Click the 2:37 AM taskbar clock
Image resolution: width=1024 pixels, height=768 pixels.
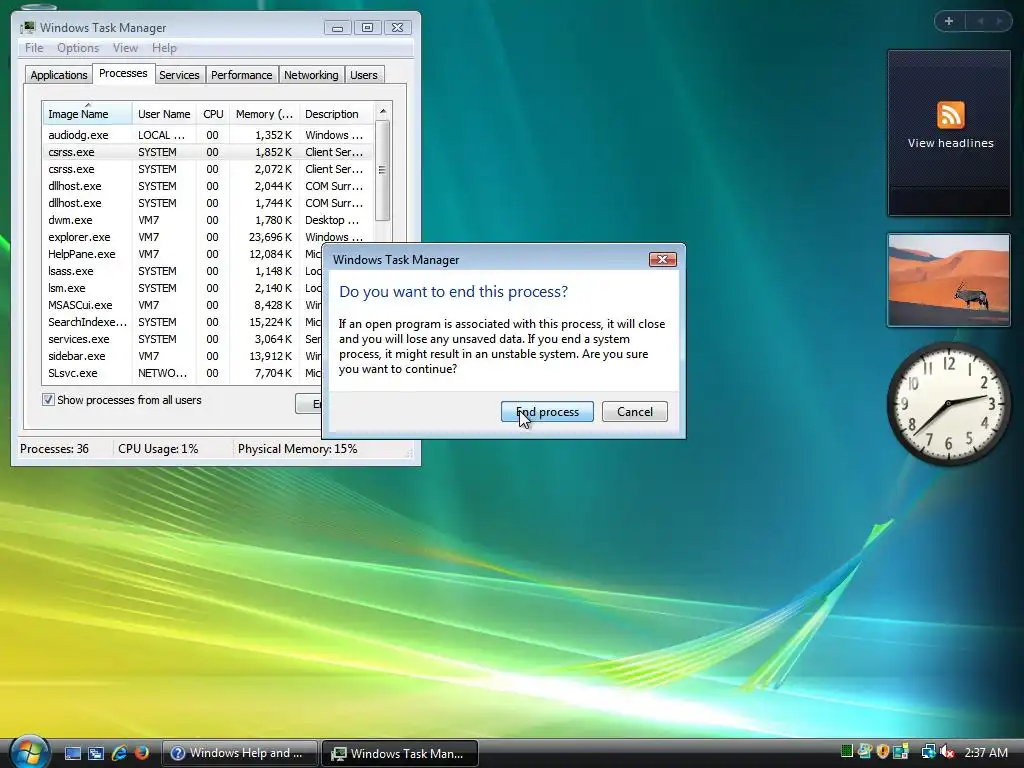tap(986, 752)
